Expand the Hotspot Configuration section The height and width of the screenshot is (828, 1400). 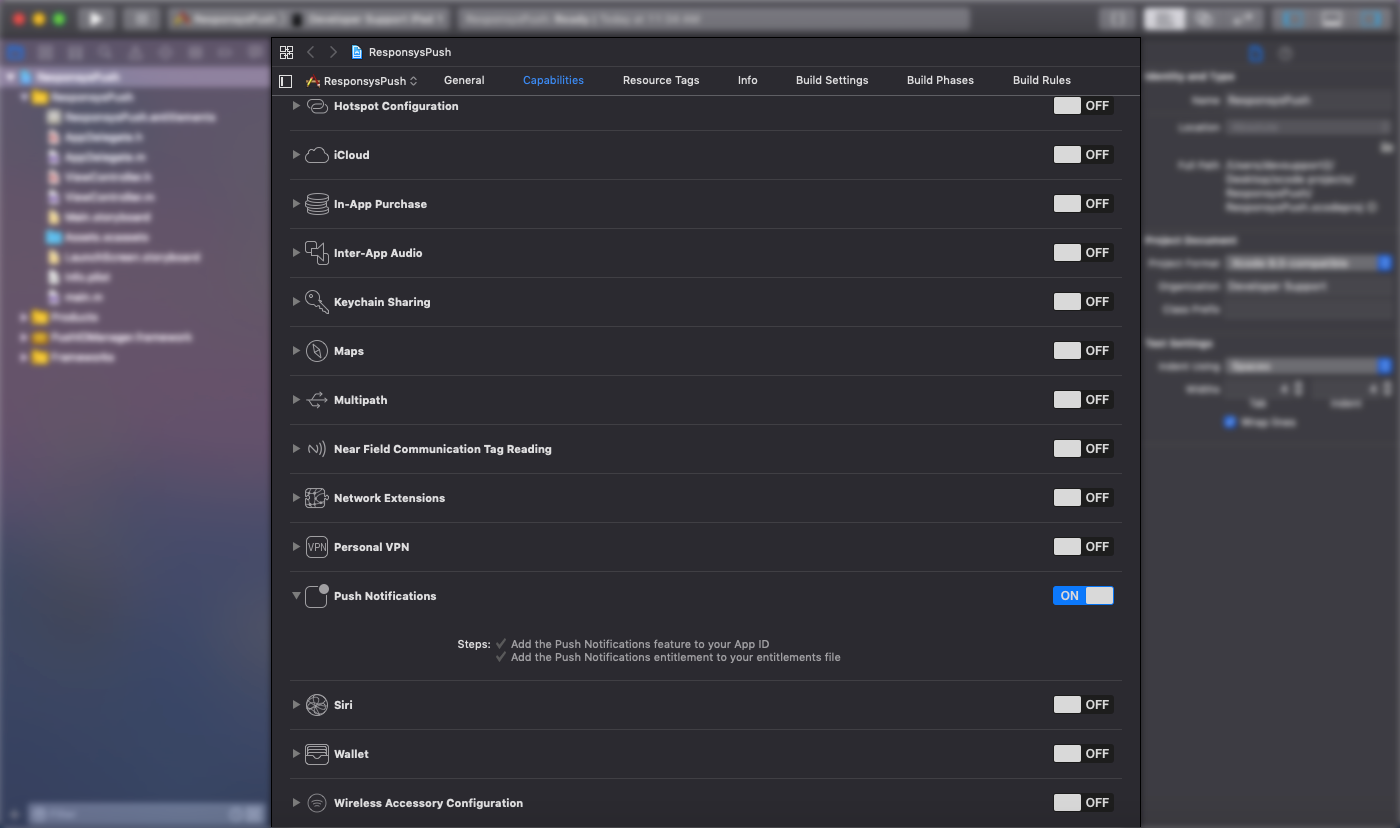296,106
